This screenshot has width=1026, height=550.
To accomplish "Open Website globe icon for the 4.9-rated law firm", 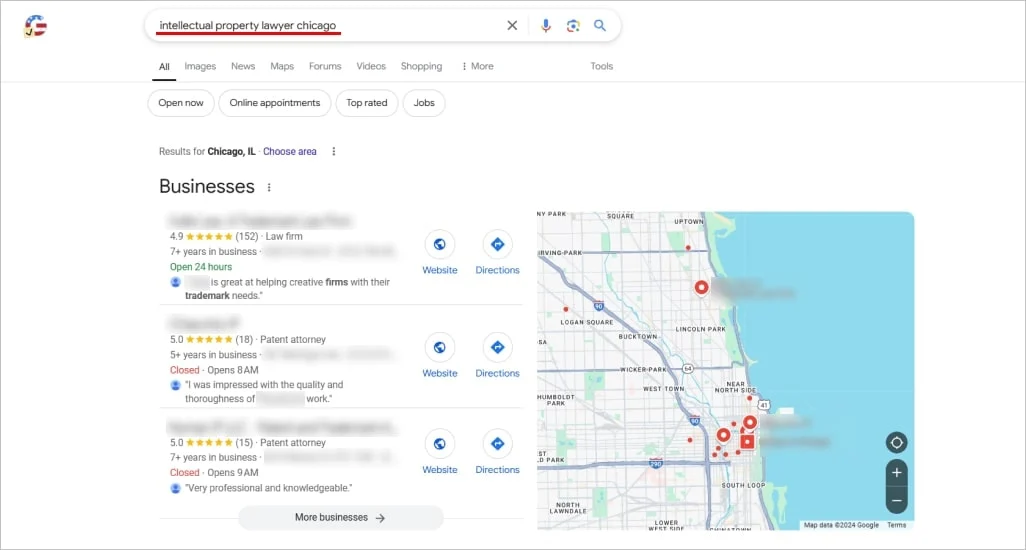I will coord(440,245).
